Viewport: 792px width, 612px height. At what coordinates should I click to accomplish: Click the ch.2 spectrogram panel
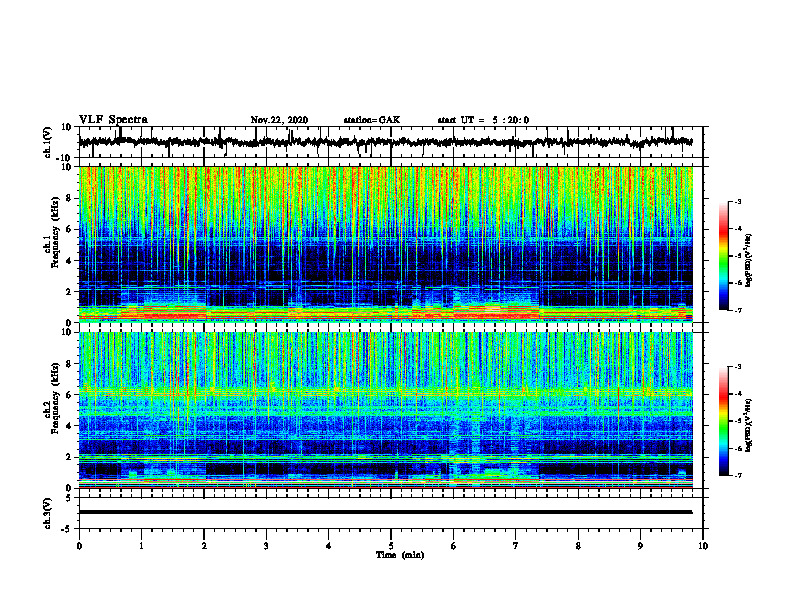pos(386,410)
